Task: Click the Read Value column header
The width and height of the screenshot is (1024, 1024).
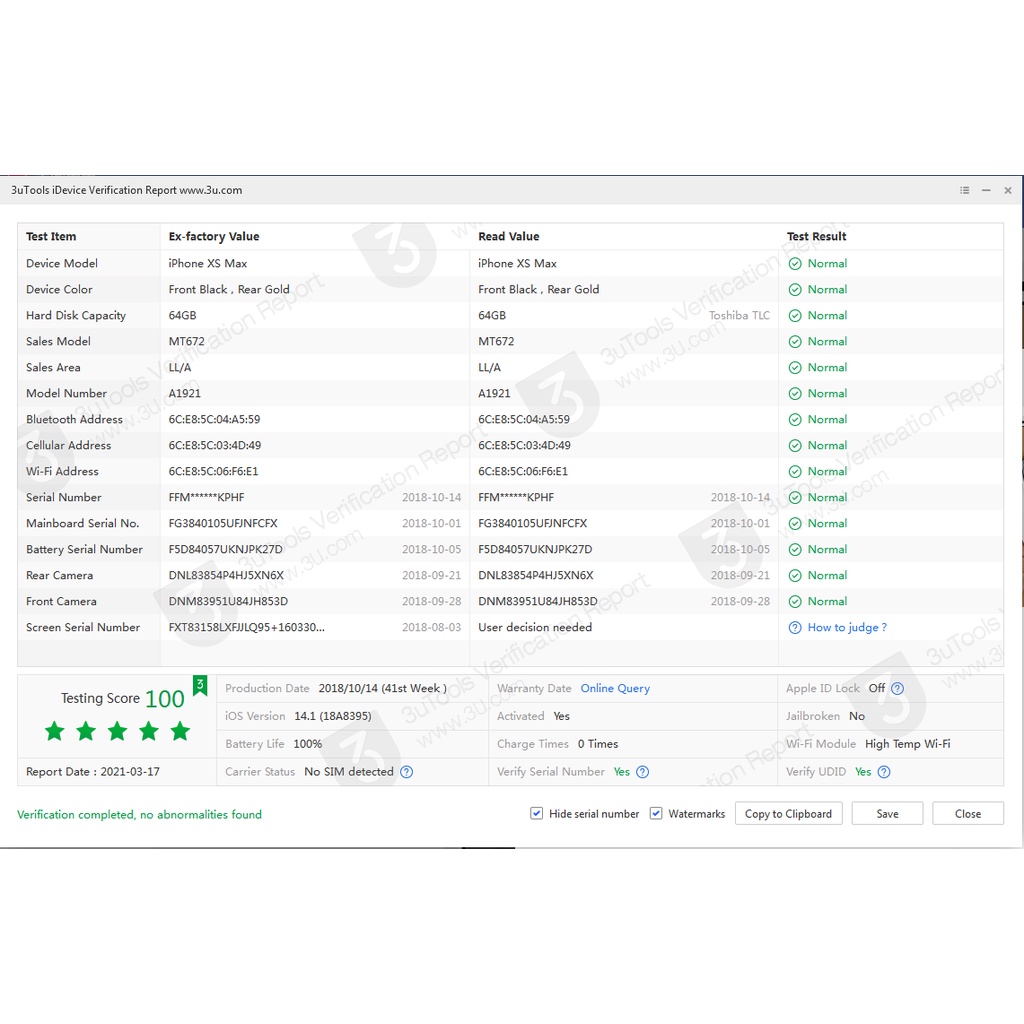Action: pyautogui.click(x=509, y=236)
